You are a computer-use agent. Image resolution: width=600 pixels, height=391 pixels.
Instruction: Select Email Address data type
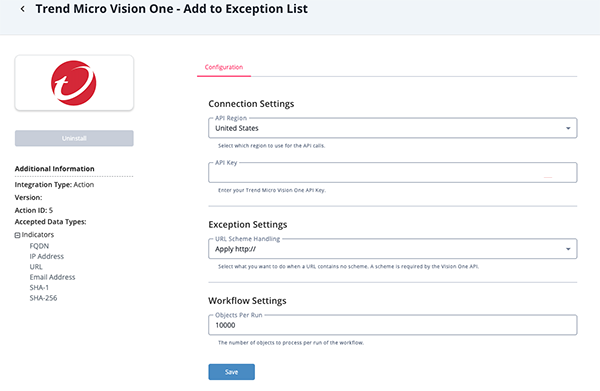pyautogui.click(x=52, y=277)
